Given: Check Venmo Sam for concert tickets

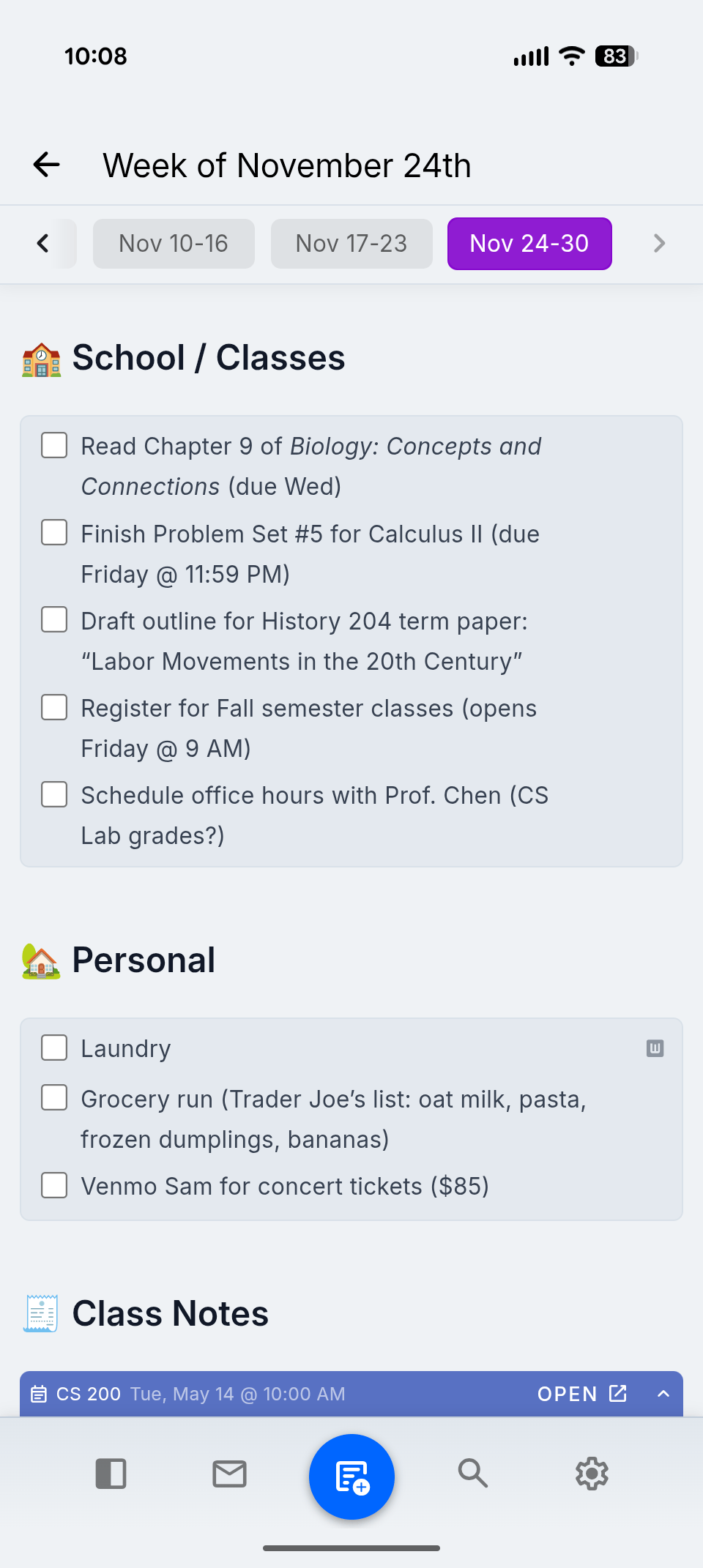Looking at the screenshot, I should pos(54,1185).
